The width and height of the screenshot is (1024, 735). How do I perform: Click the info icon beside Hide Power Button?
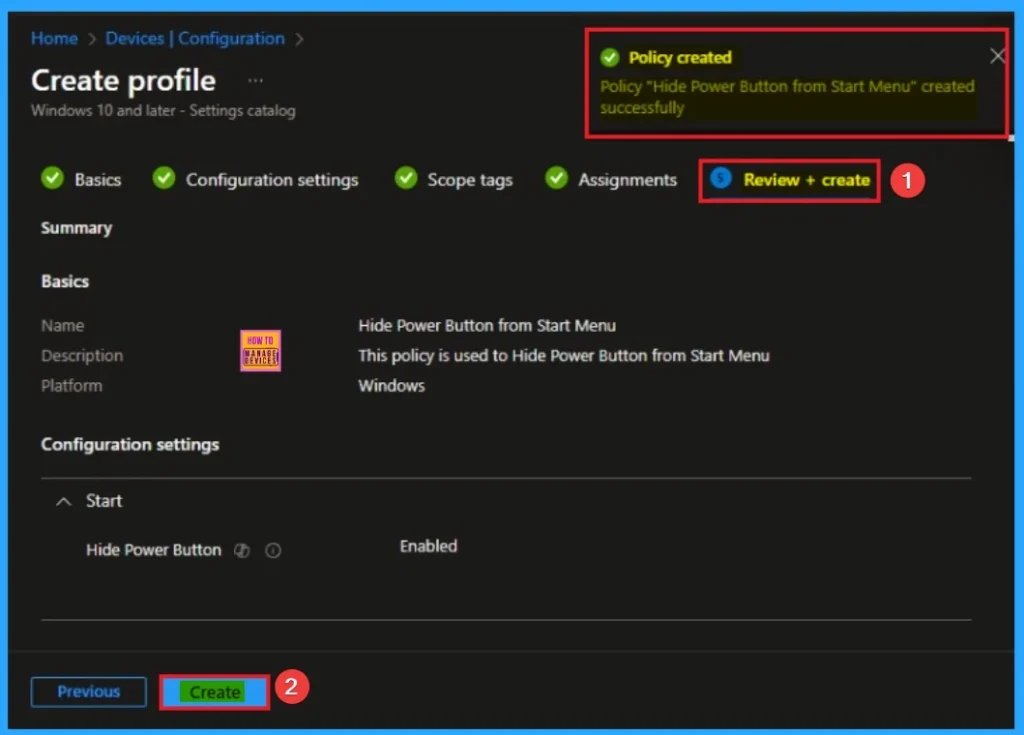click(x=273, y=551)
